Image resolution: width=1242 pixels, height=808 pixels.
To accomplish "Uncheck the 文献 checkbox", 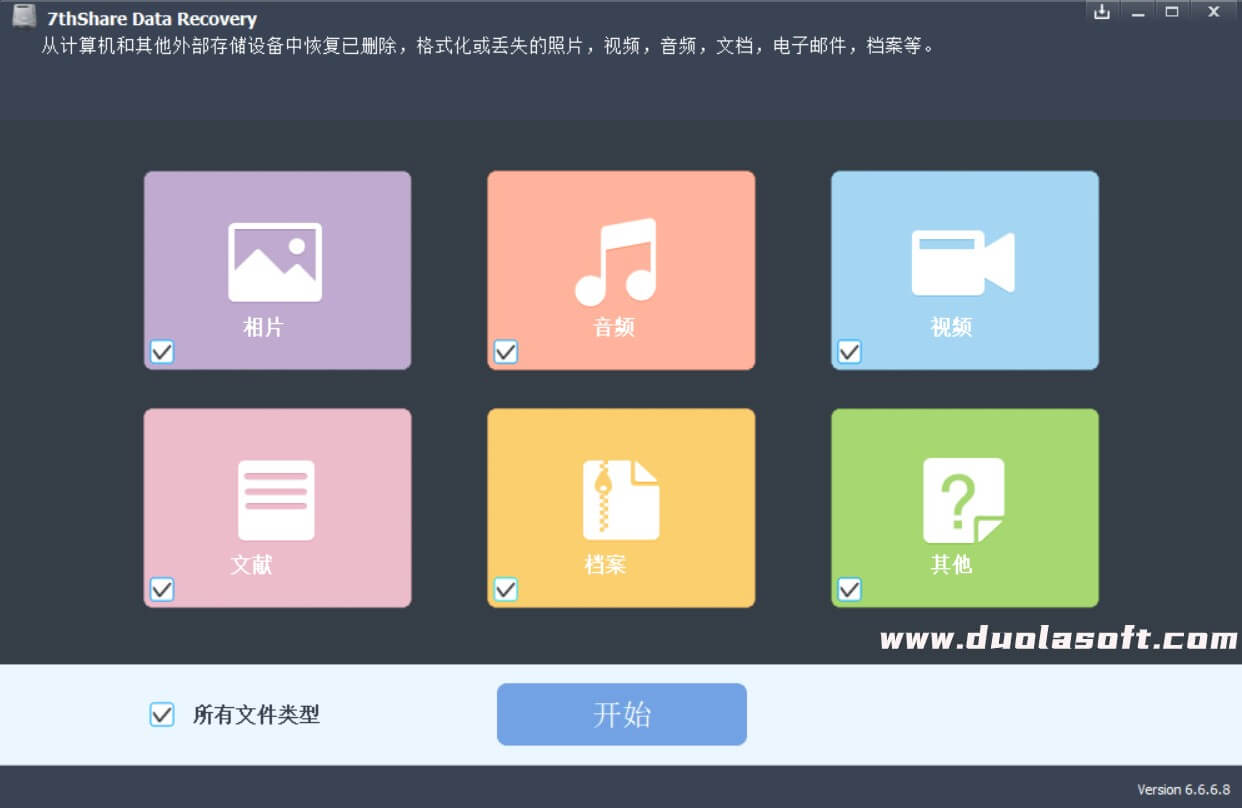I will tap(162, 590).
